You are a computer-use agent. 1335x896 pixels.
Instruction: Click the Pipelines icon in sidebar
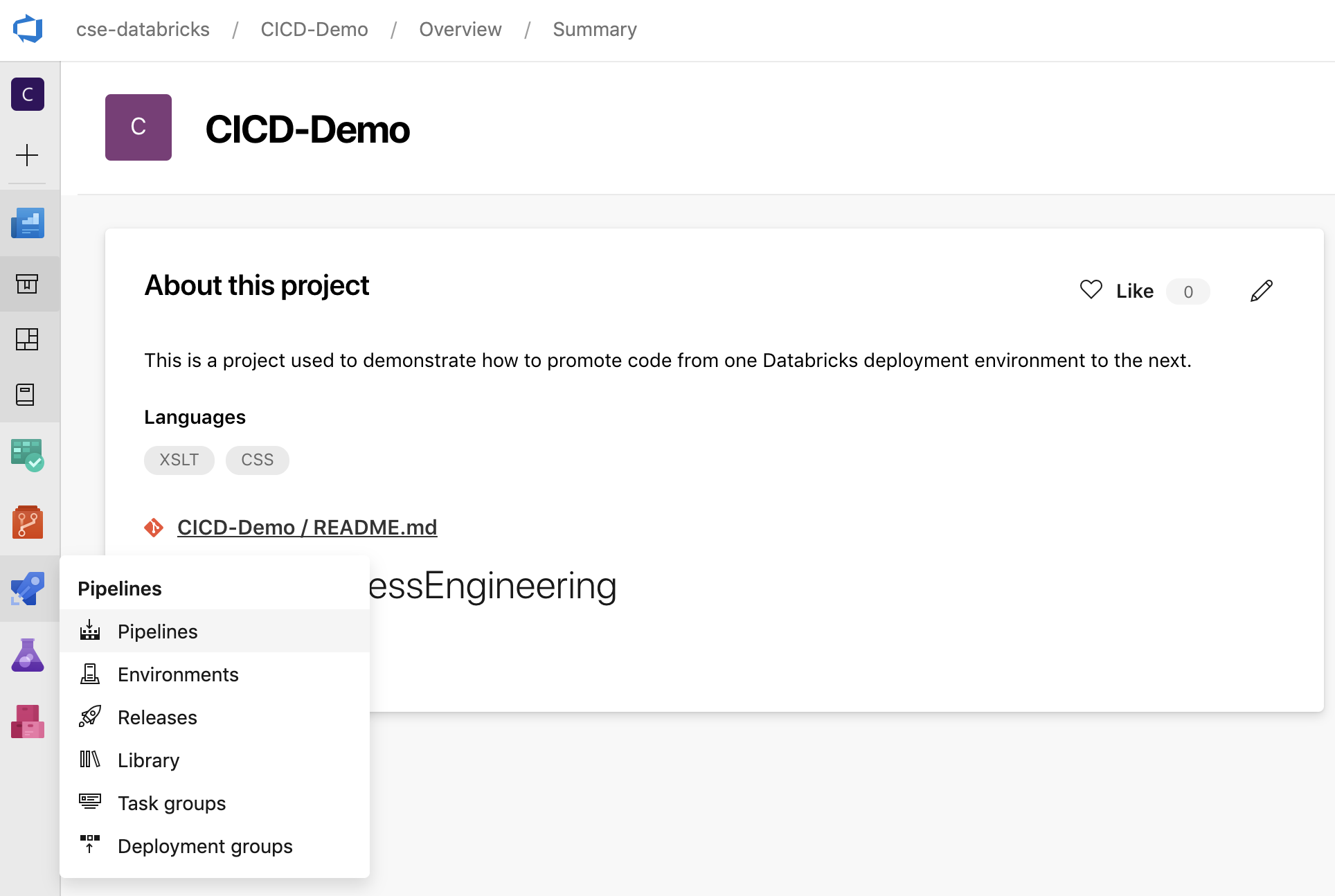28,587
